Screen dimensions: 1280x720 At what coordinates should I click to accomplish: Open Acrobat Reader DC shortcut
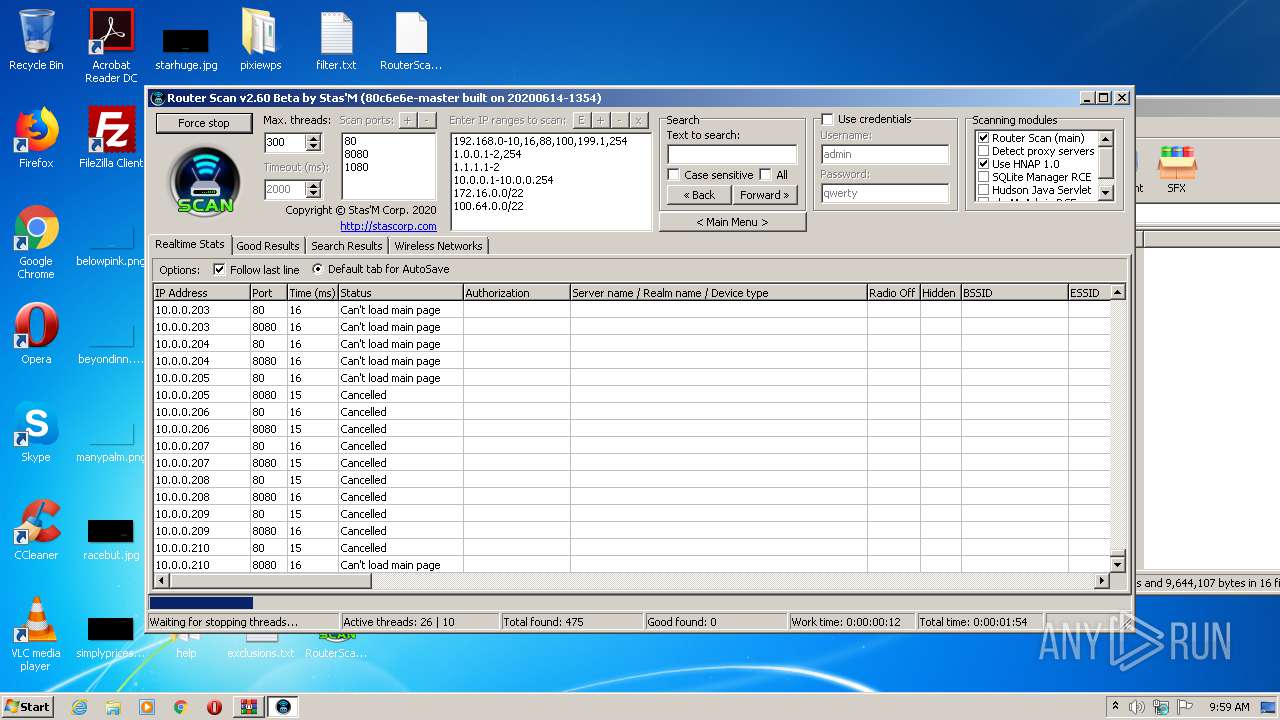tap(111, 46)
